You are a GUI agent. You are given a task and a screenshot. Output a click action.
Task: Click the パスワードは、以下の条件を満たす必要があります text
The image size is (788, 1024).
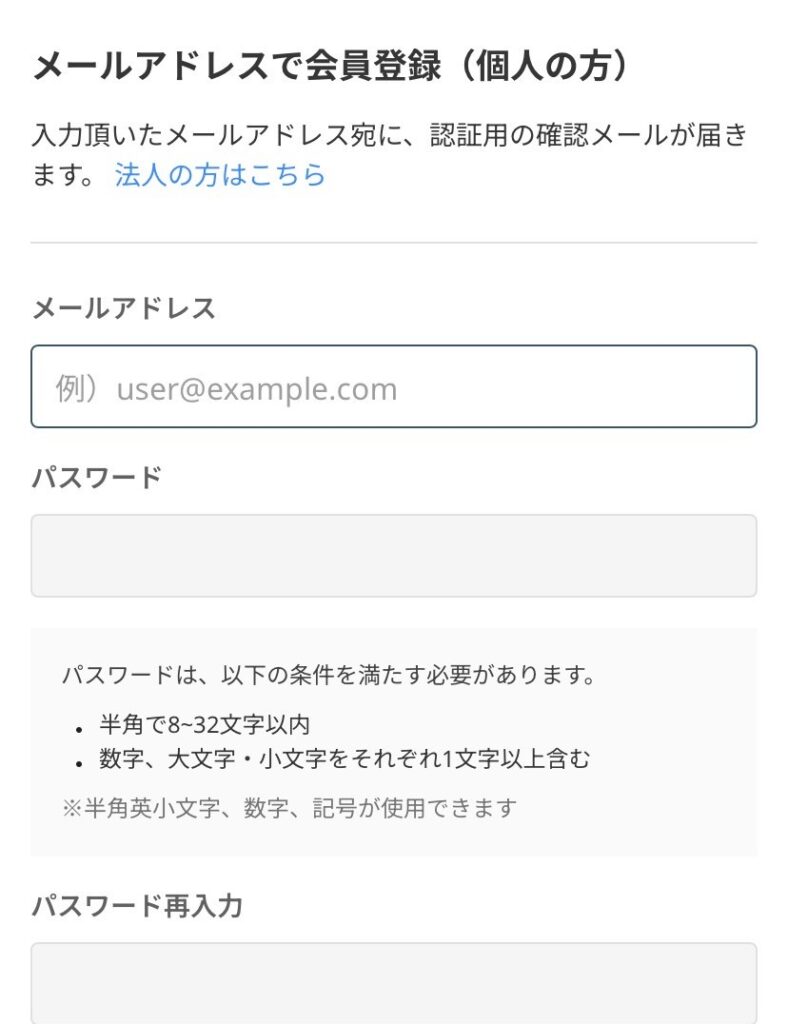click(x=329, y=675)
